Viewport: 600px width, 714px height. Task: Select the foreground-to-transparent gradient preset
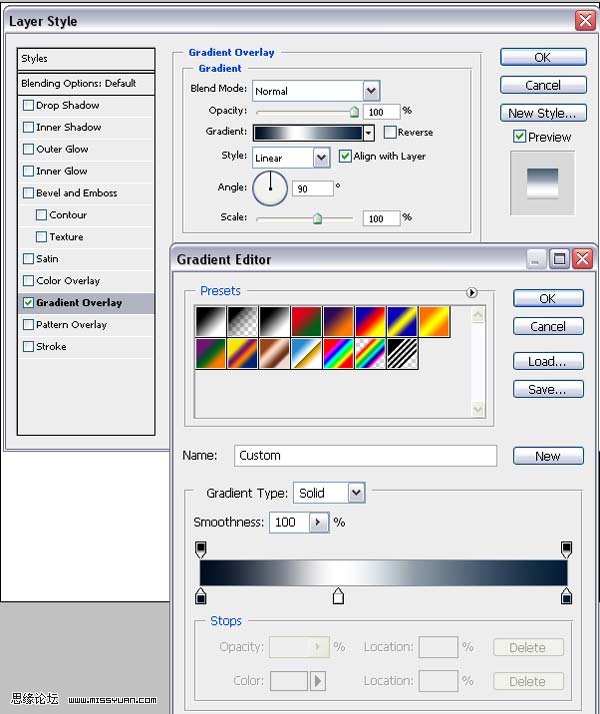click(242, 321)
